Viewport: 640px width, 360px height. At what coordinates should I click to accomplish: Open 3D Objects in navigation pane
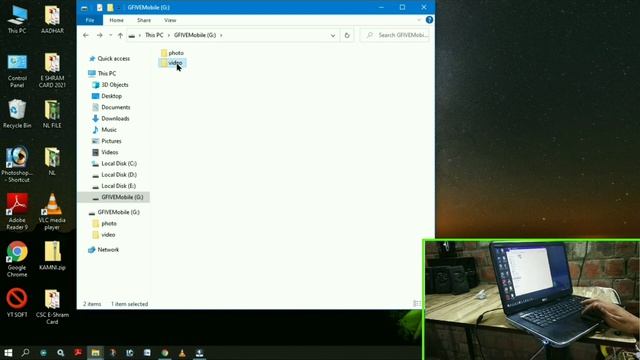[x=110, y=85]
